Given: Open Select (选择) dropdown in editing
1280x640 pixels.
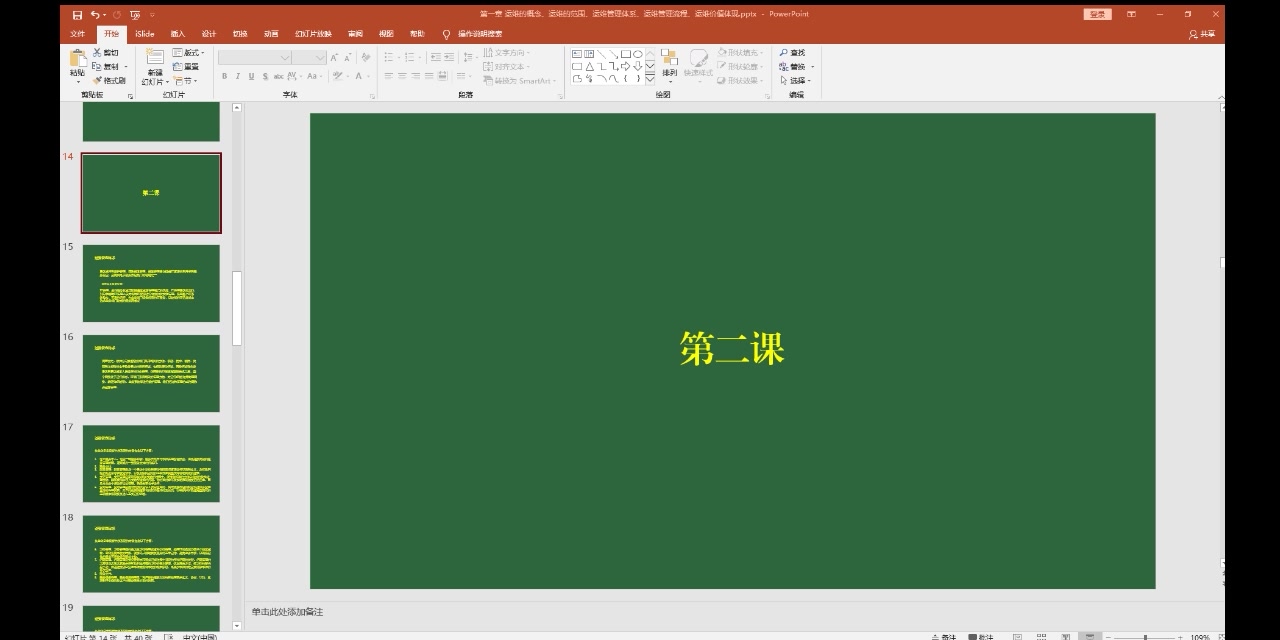Looking at the screenshot, I should point(796,81).
